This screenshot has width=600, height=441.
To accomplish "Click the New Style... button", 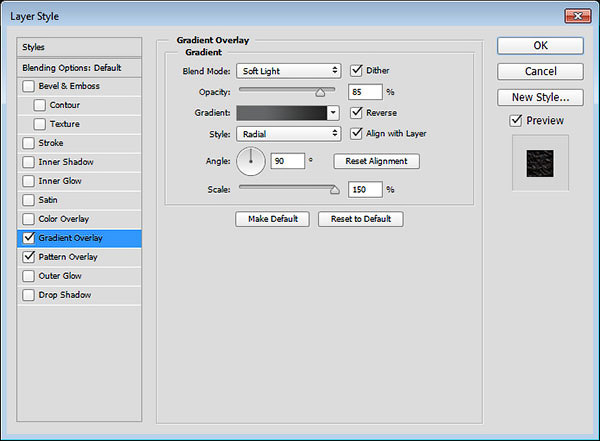I will click(x=540, y=98).
